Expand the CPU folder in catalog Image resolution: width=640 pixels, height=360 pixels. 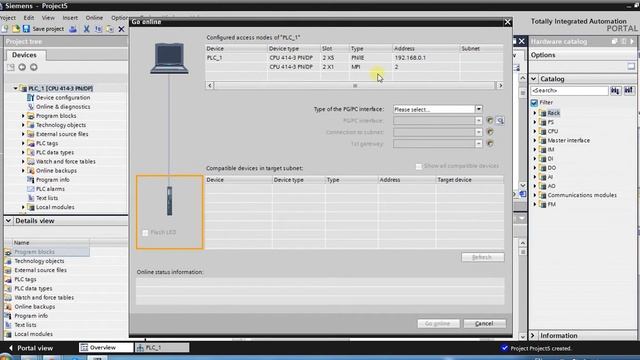pyautogui.click(x=535, y=131)
